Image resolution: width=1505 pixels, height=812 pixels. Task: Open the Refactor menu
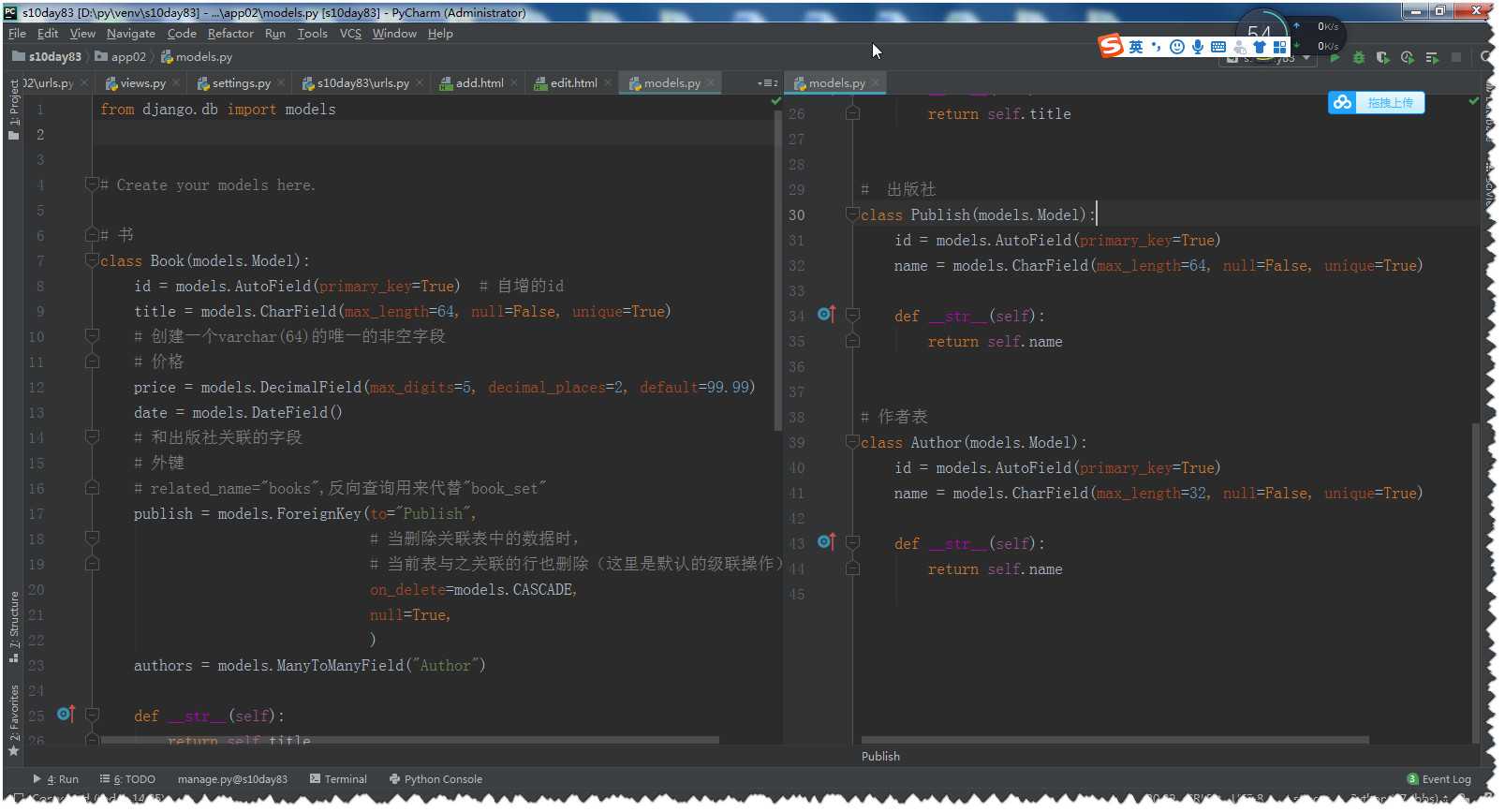click(230, 34)
